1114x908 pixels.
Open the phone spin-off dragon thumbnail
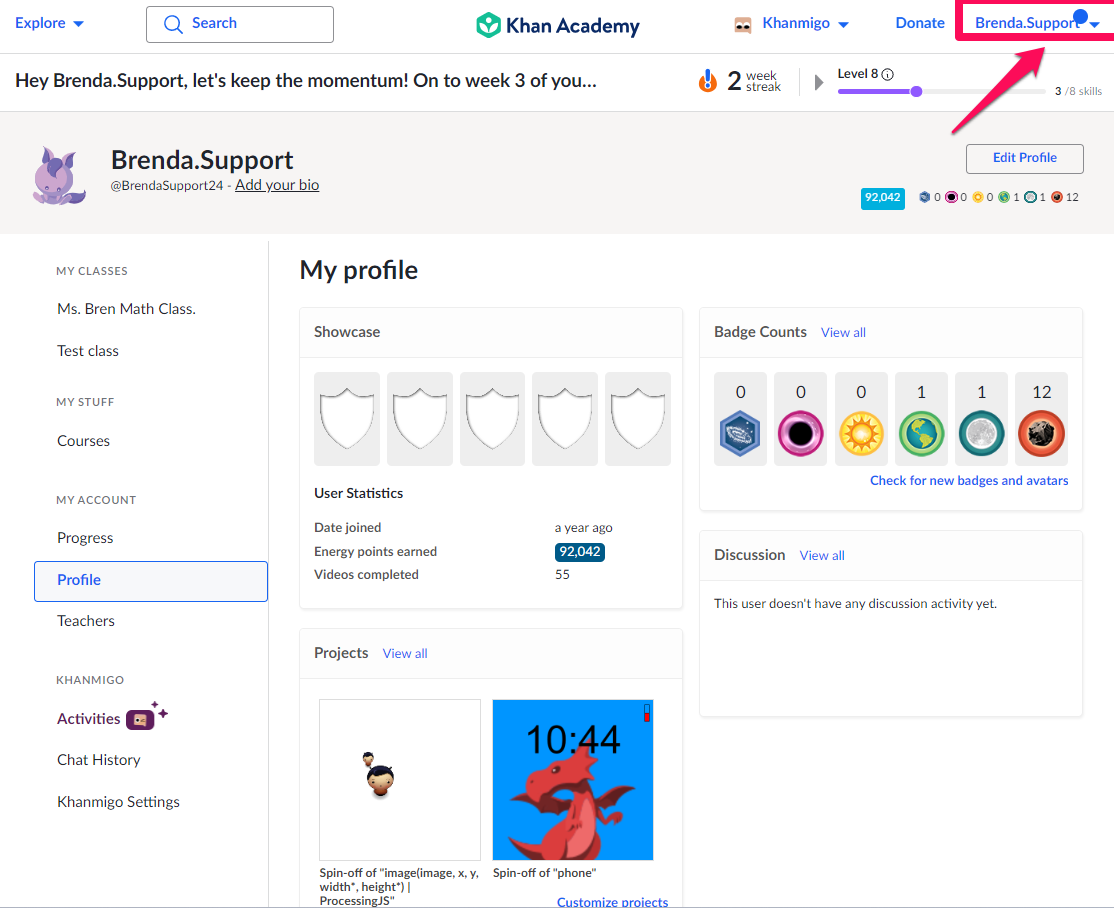click(573, 779)
